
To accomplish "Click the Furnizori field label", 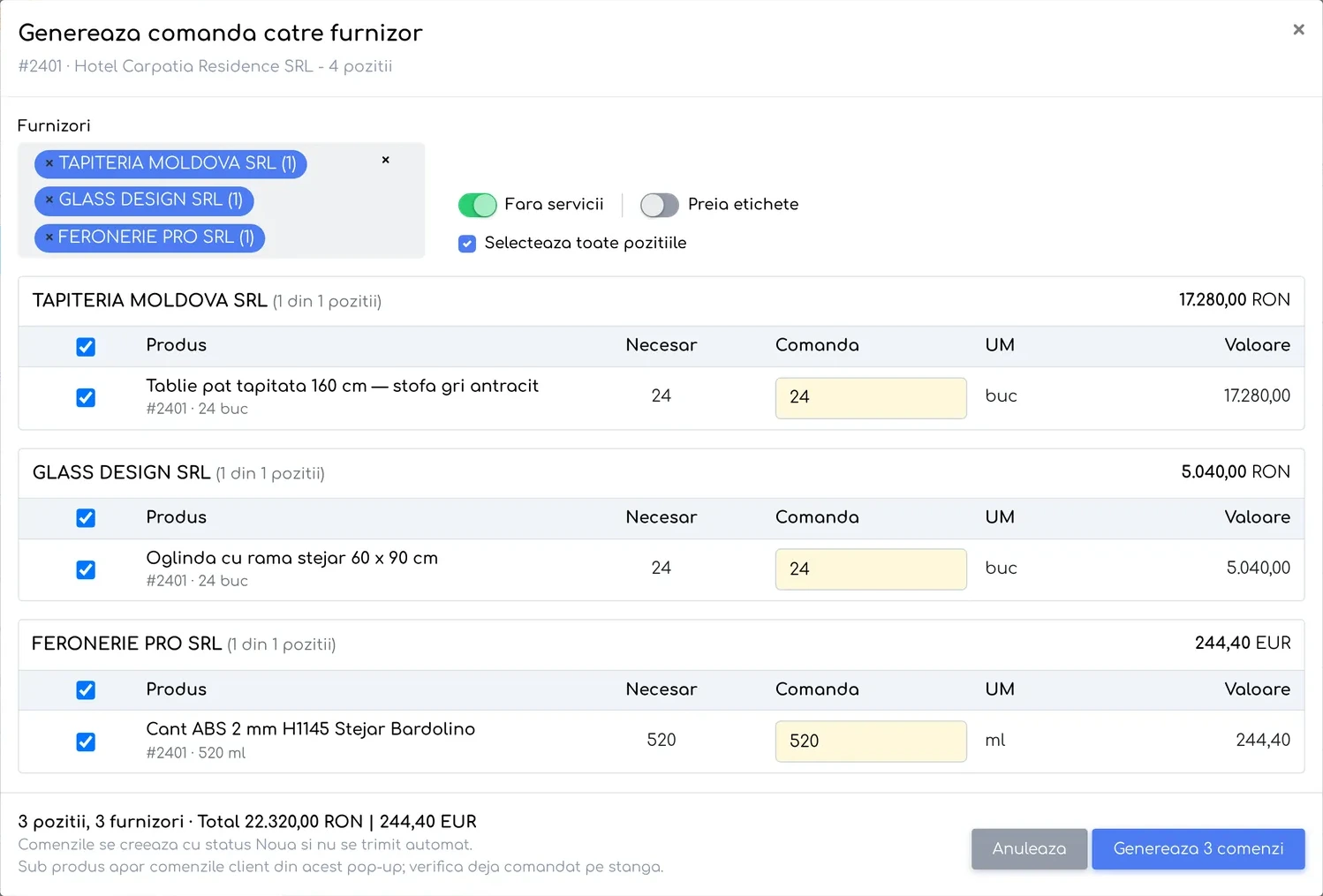I will pos(54,126).
